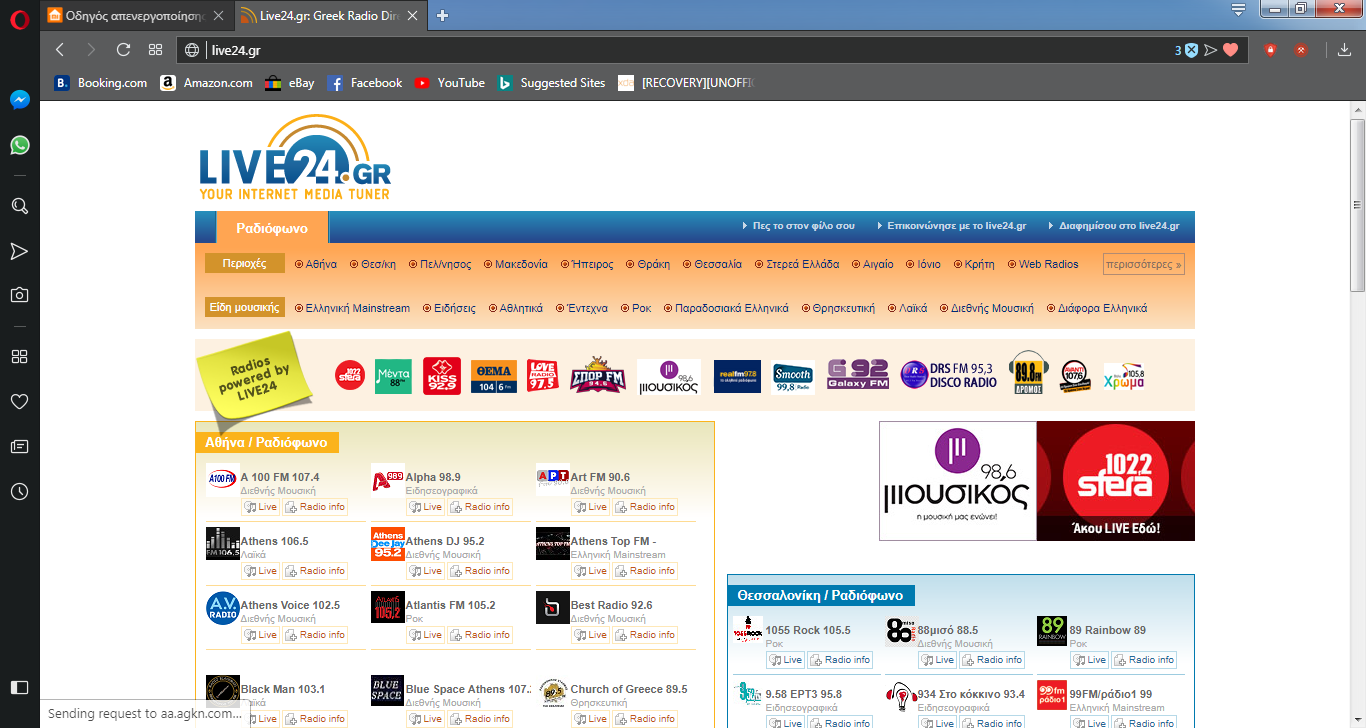
Task: Reload the page with the refresh icon
Action: click(x=124, y=50)
